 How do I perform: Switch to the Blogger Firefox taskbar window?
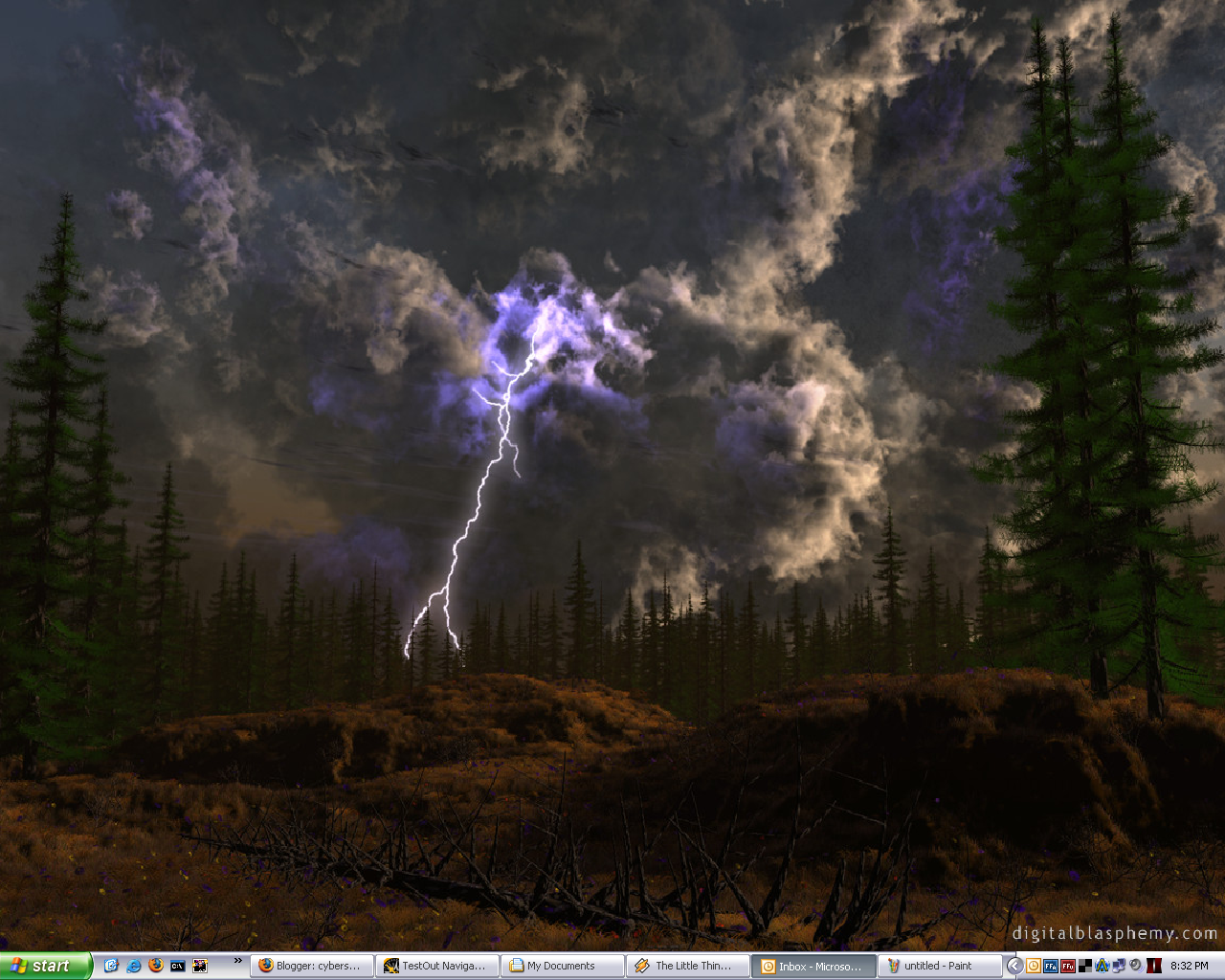312,966
